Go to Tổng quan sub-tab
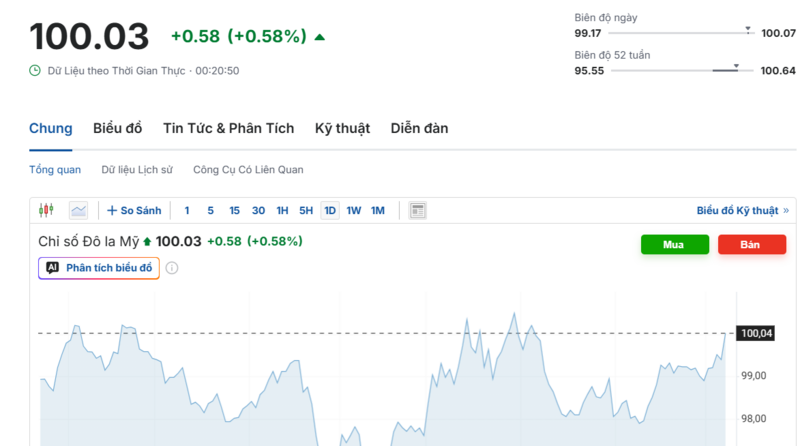Image resolution: width=800 pixels, height=446 pixels. click(x=55, y=169)
